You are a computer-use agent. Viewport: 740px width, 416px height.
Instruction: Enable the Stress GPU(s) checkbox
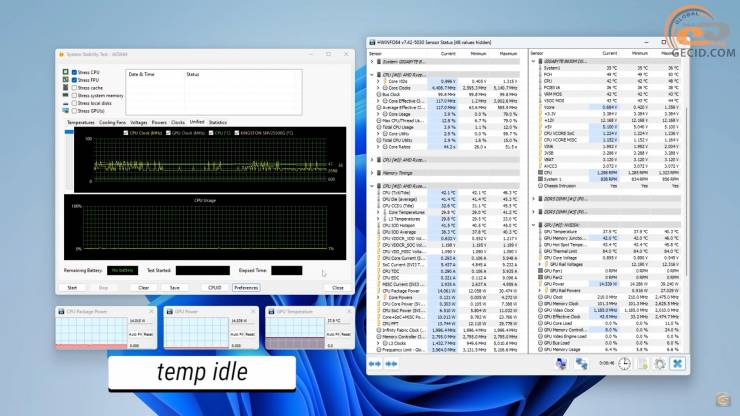click(x=74, y=110)
